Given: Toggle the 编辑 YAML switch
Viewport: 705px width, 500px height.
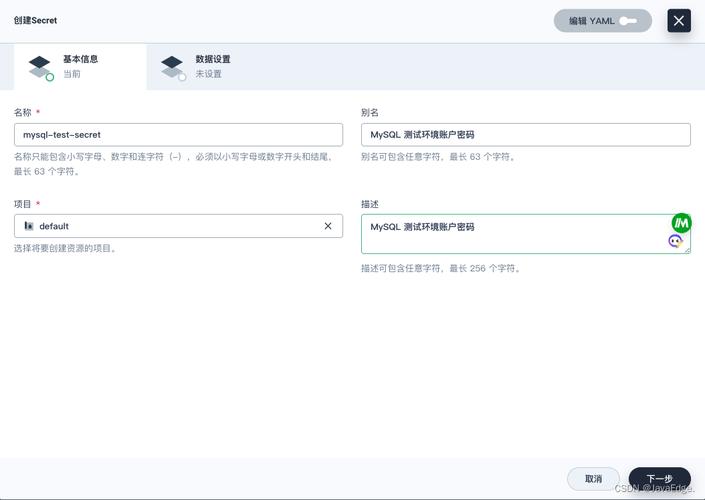Looking at the screenshot, I should 602,21.
